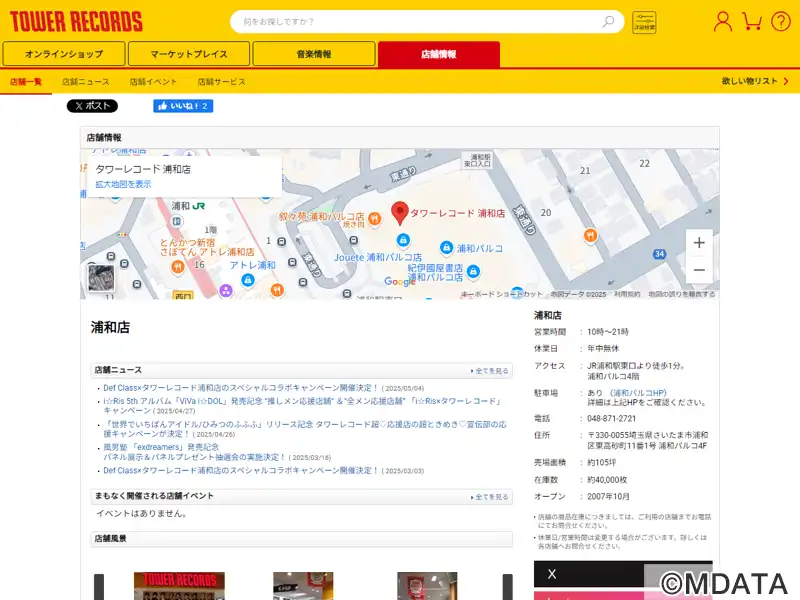800x600 pixels.
Task: Click the Facebook いいね! button
Action: [183, 106]
